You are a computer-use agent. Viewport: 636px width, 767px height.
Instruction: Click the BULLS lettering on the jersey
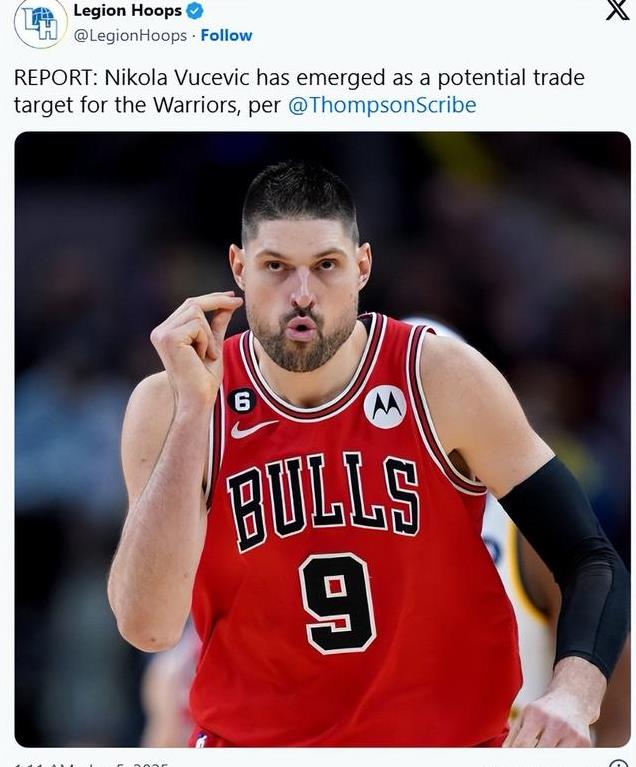click(x=323, y=502)
